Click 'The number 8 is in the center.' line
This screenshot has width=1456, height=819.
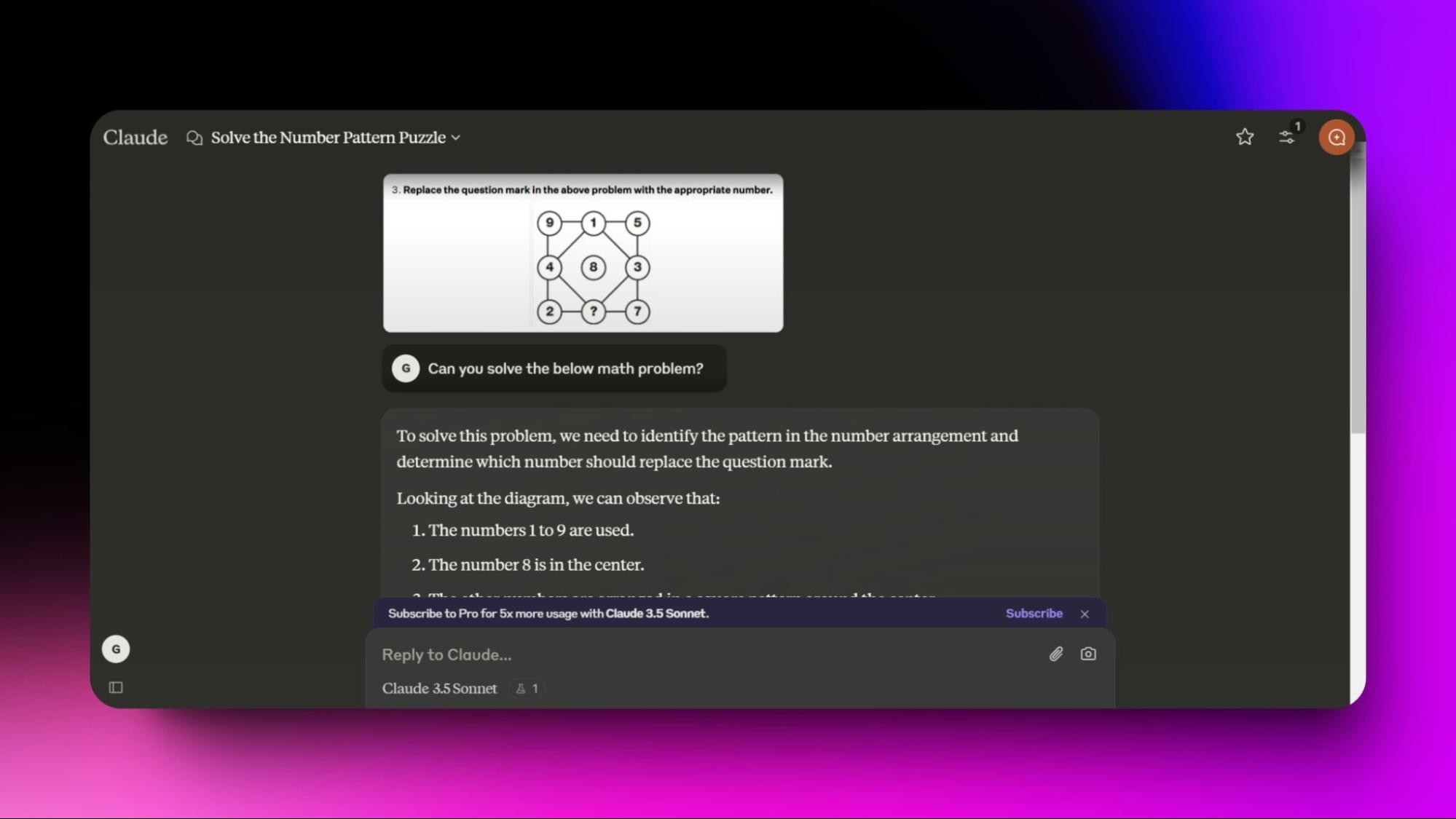pos(536,565)
